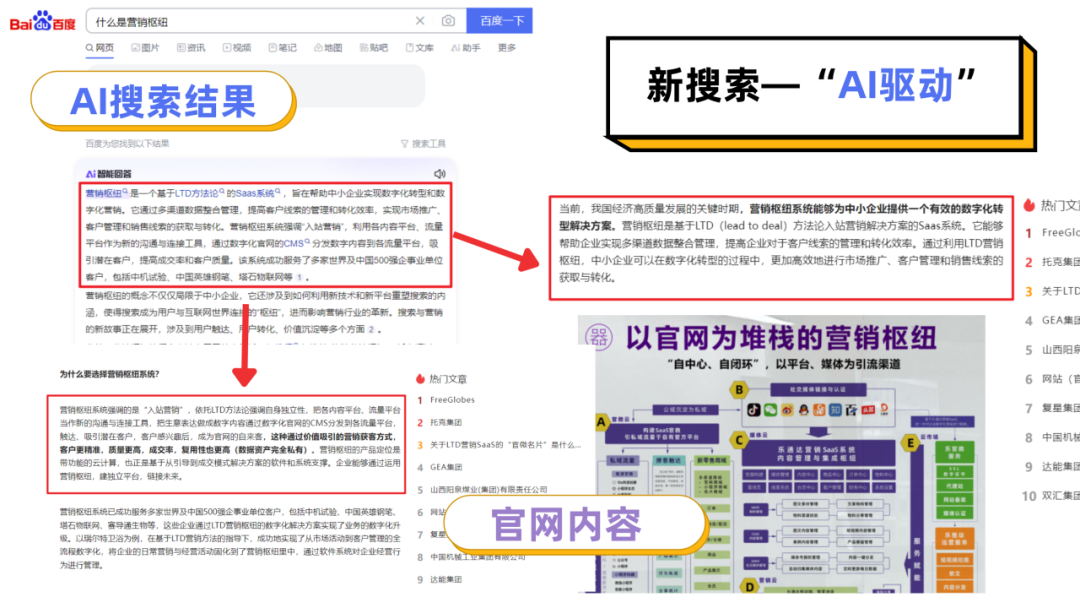Click the Weibo icon in the infographic
The width and height of the screenshot is (1080, 608).
coord(787,410)
